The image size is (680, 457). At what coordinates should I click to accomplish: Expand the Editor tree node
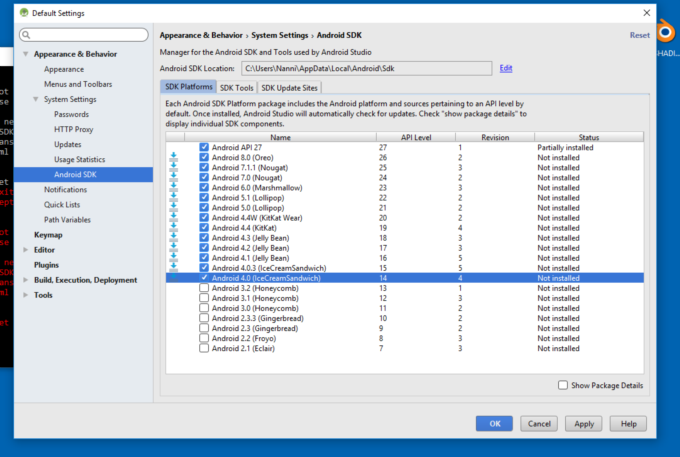[x=26, y=250]
